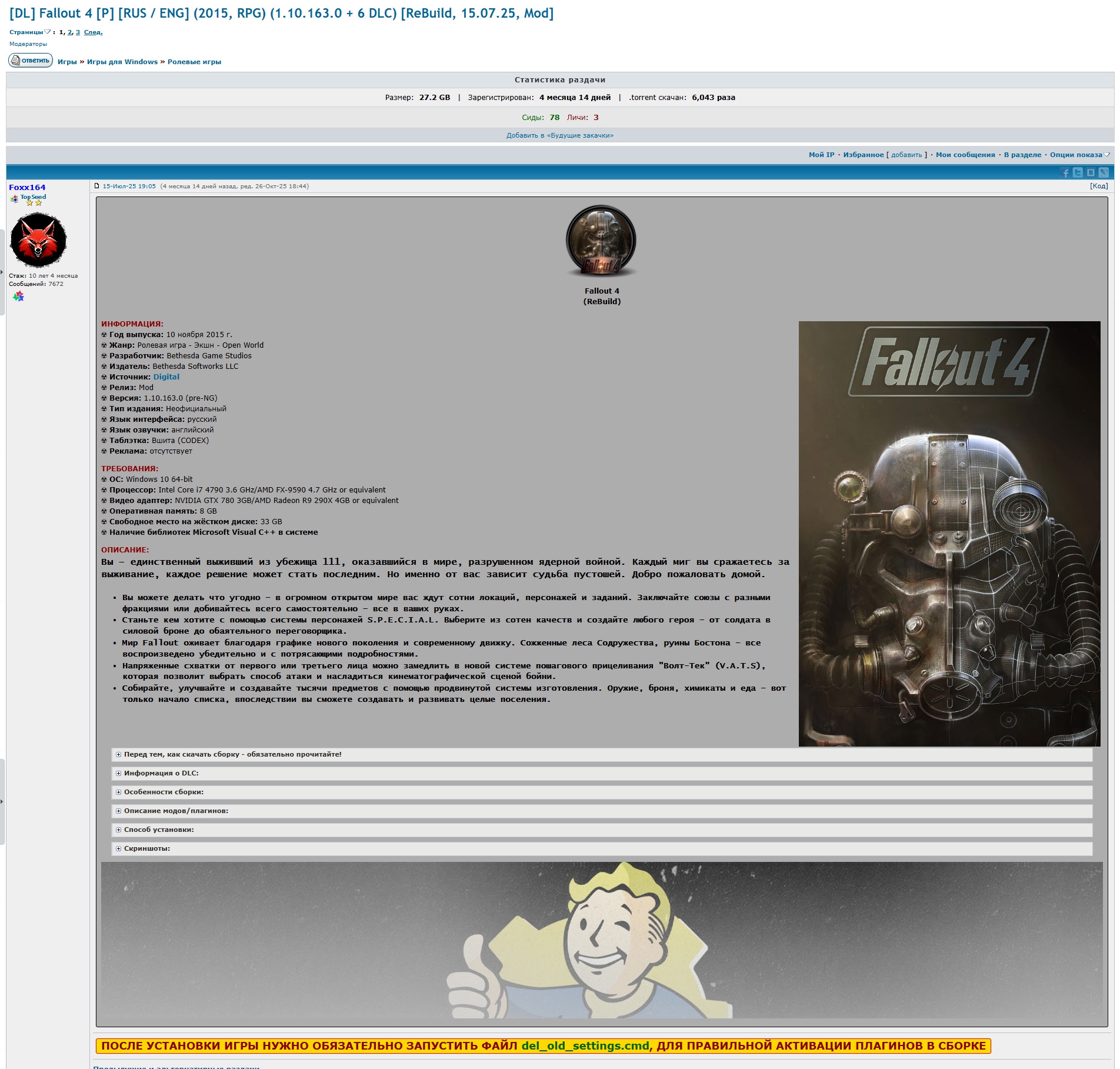1120x1069 pixels.
Task: Click the 'Мой IP' link
Action: point(821,155)
